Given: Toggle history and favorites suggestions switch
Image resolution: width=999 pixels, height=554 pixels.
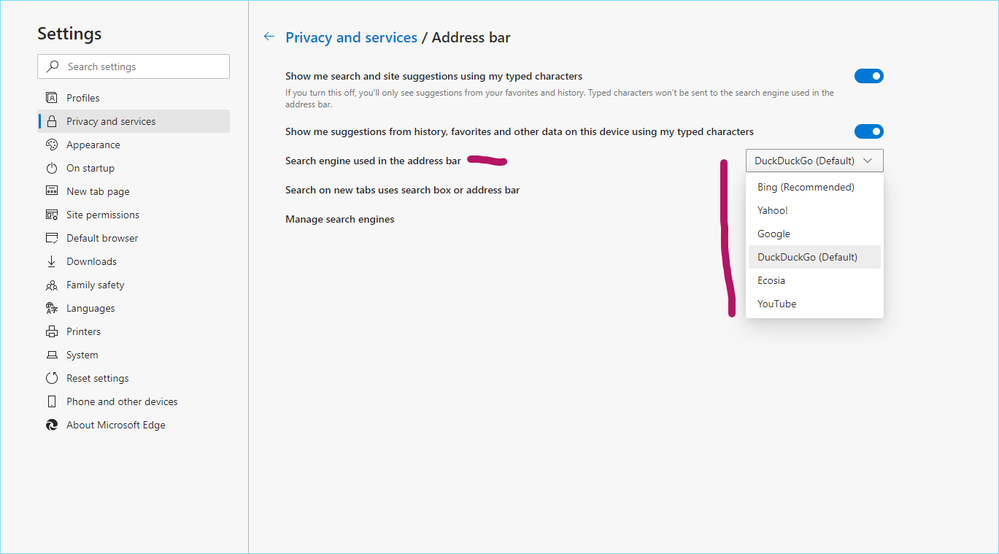Looking at the screenshot, I should (868, 131).
